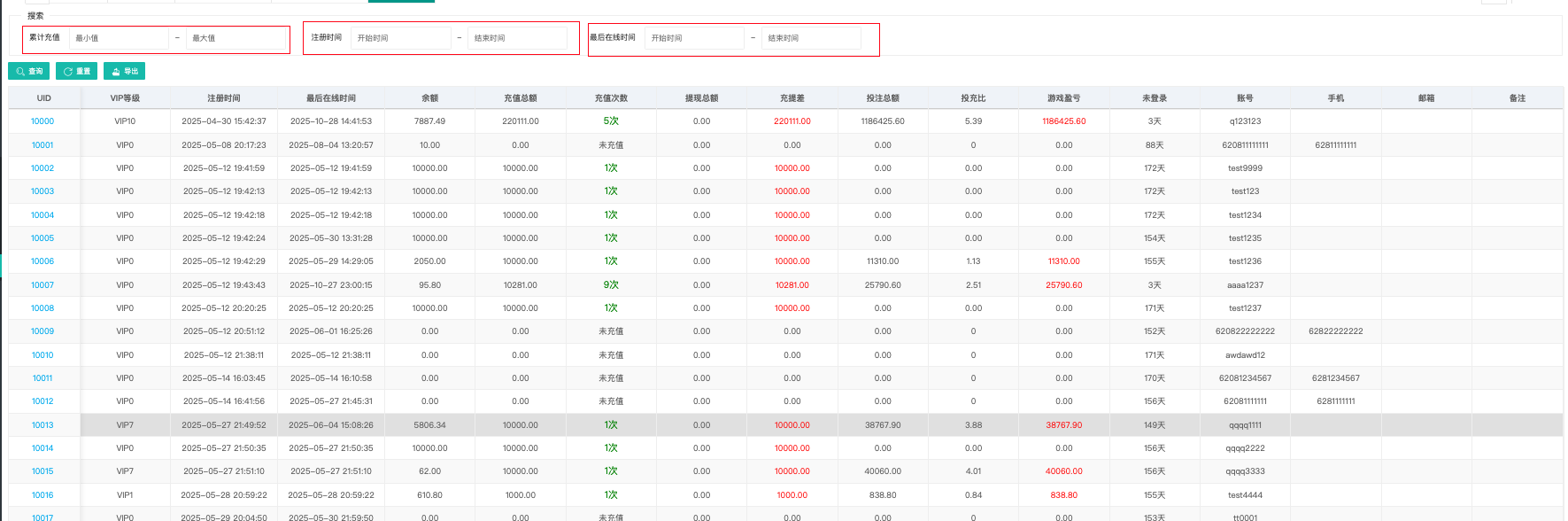
Task: Open user UID 10011
Action: pos(42,378)
